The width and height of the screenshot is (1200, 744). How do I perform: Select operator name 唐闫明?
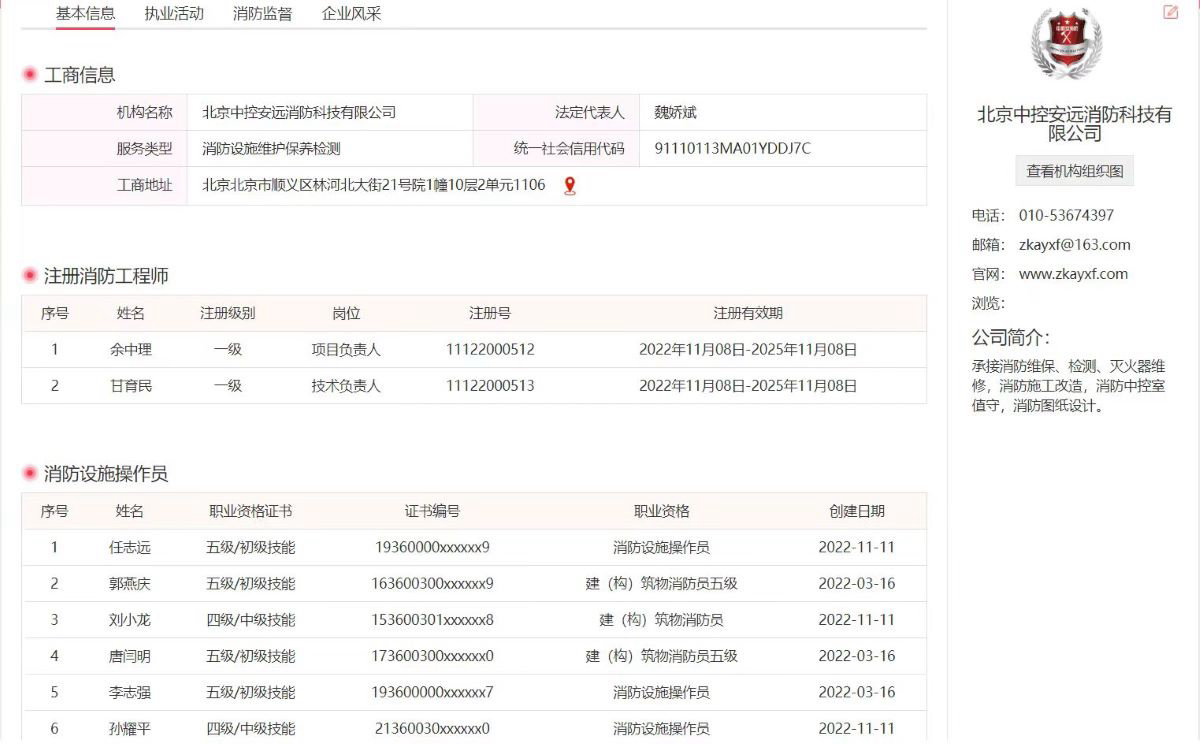tap(130, 656)
